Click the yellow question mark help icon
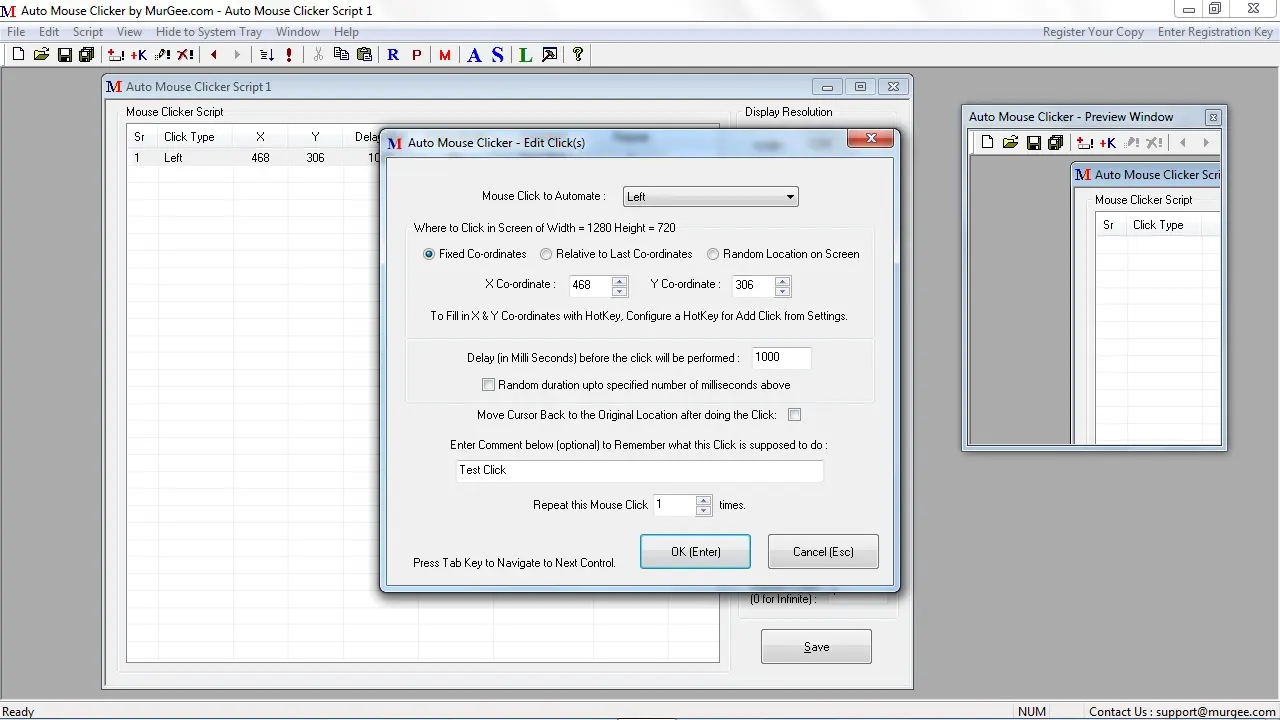The width and height of the screenshot is (1280, 720). point(578,55)
